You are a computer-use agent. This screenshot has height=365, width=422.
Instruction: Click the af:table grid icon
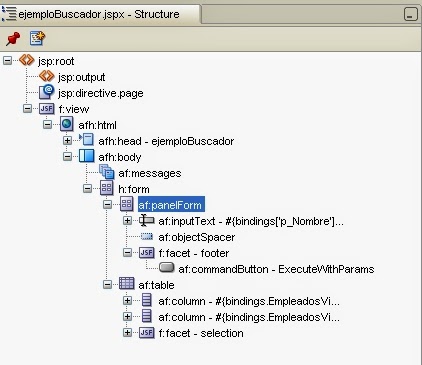[x=126, y=284]
